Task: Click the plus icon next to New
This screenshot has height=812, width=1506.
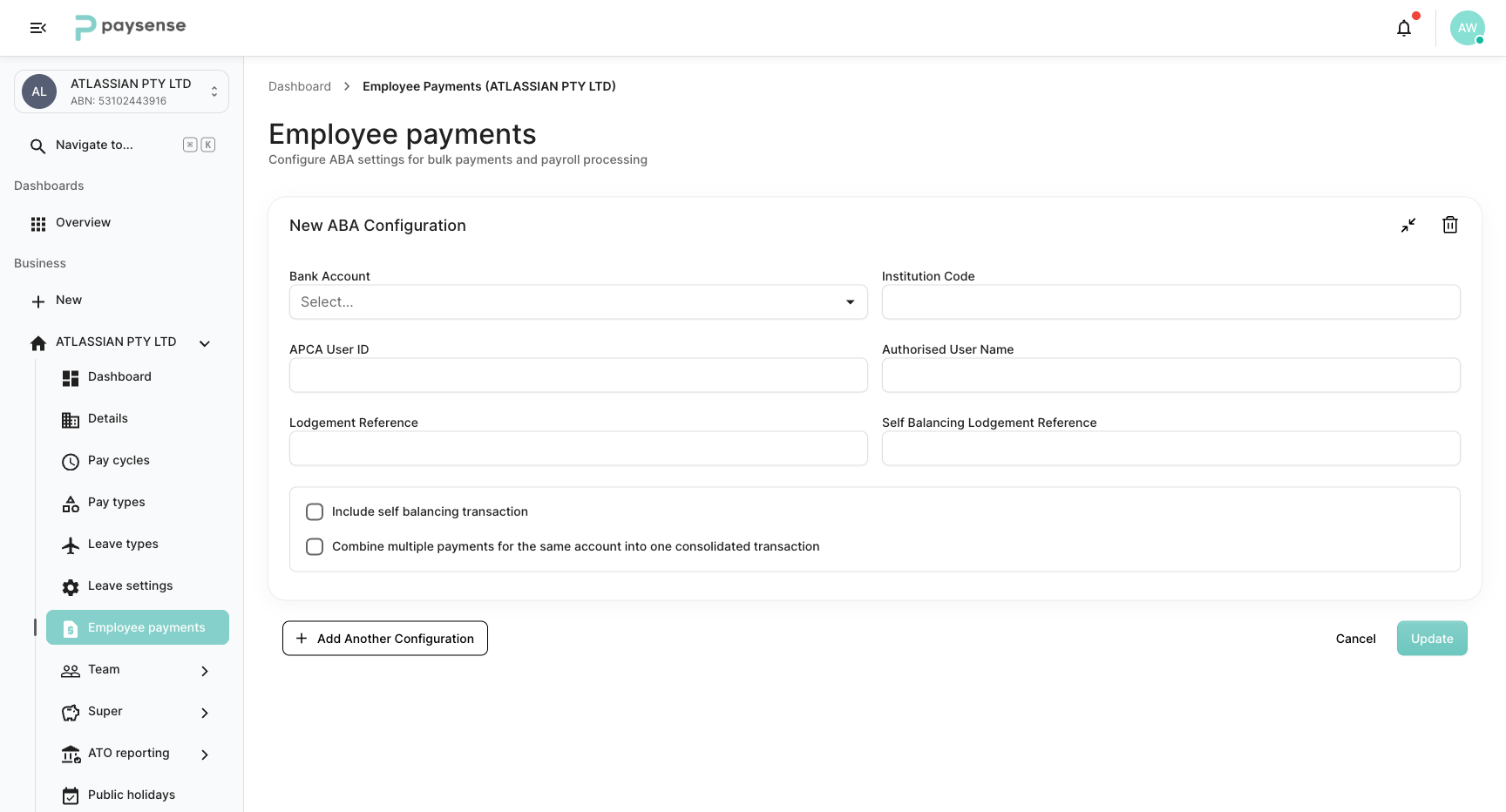Action: (38, 301)
